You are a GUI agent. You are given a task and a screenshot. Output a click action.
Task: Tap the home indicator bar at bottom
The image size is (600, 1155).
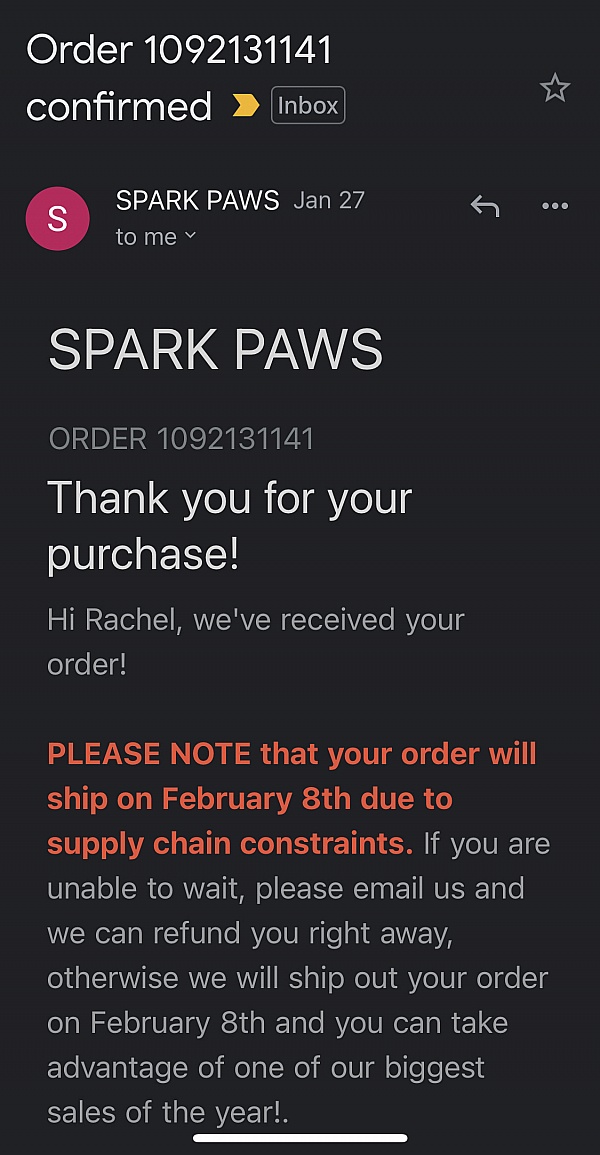tap(300, 1137)
